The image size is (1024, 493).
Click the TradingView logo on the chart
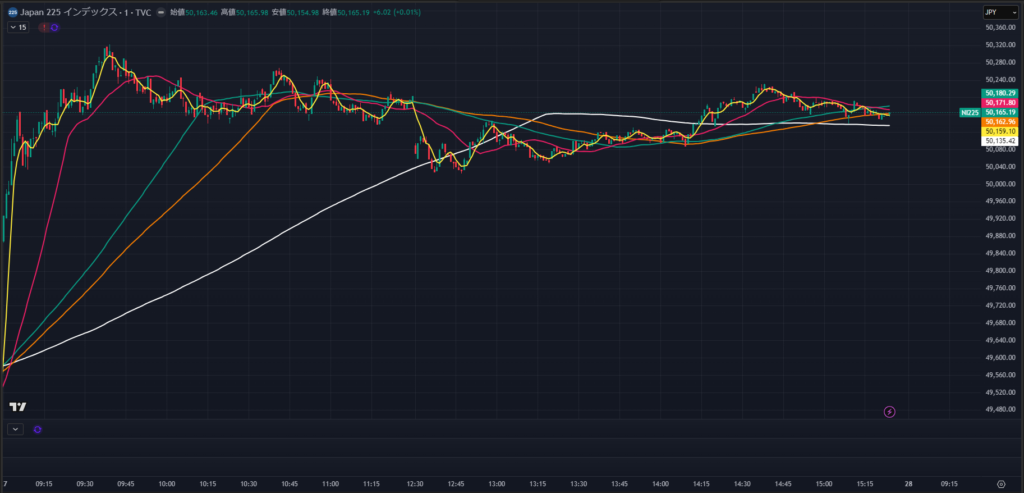click(17, 407)
